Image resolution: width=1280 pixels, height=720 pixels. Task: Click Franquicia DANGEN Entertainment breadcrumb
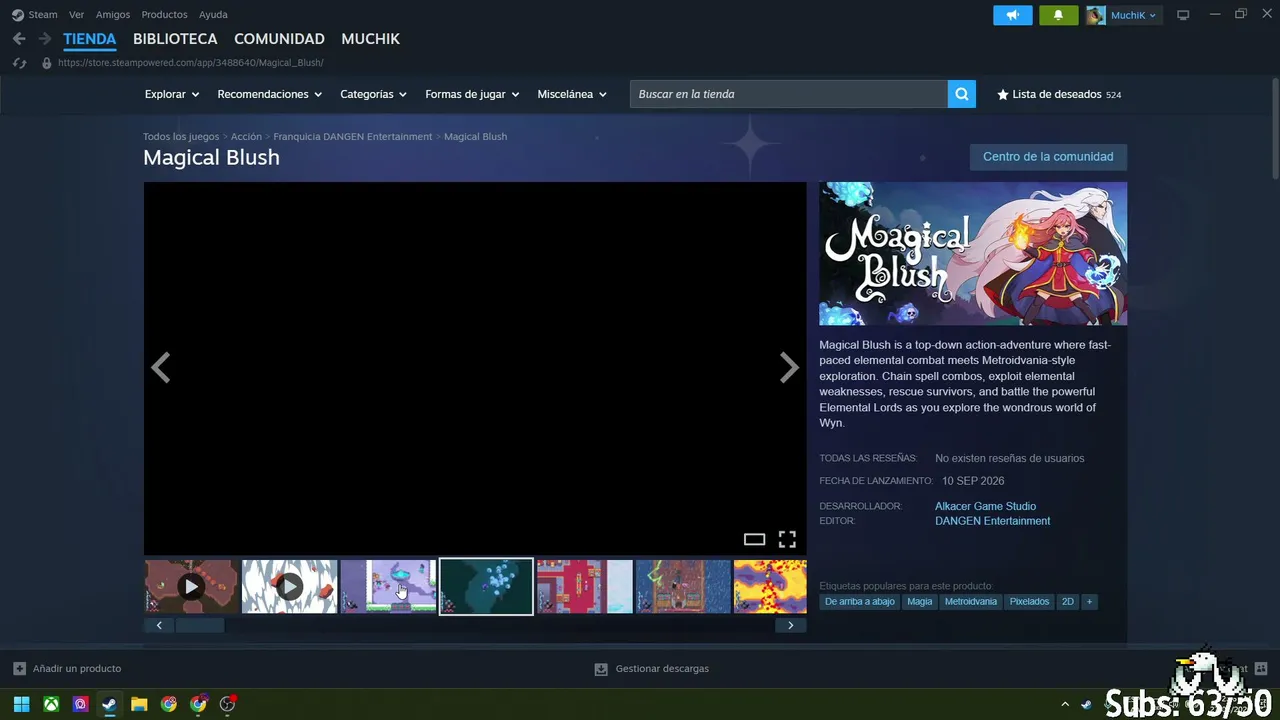(353, 136)
